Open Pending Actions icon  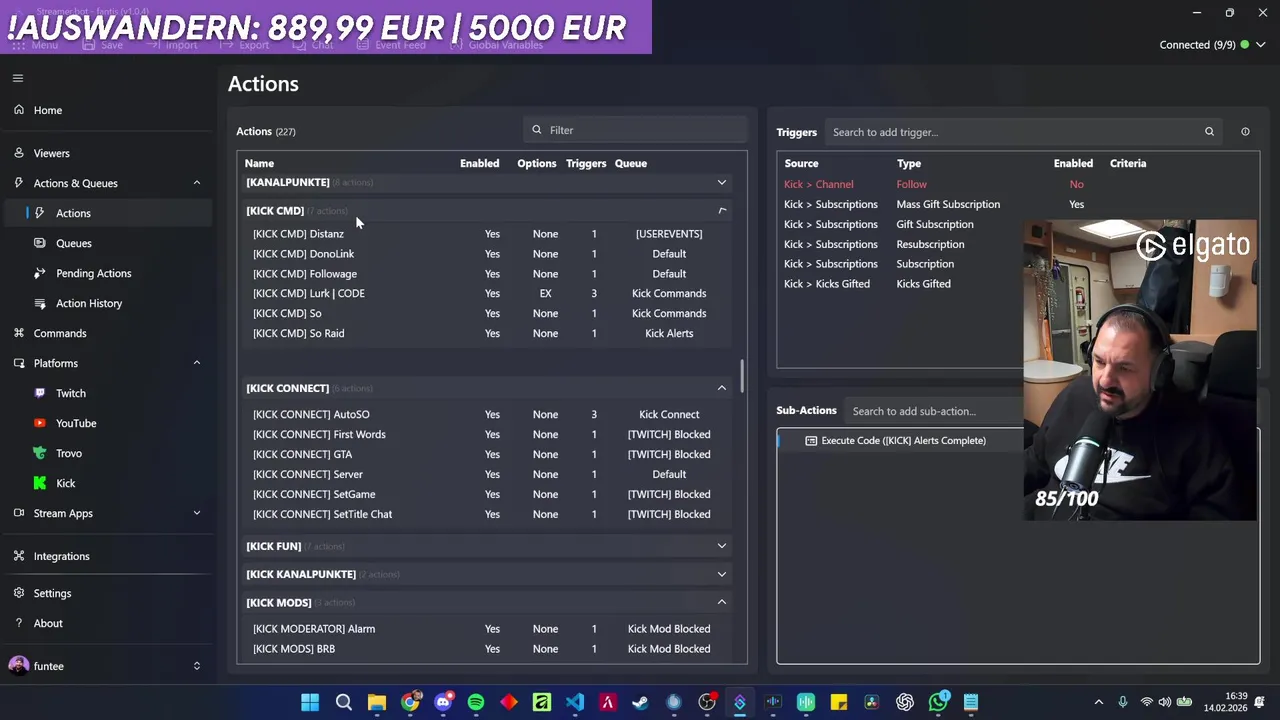click(40, 273)
